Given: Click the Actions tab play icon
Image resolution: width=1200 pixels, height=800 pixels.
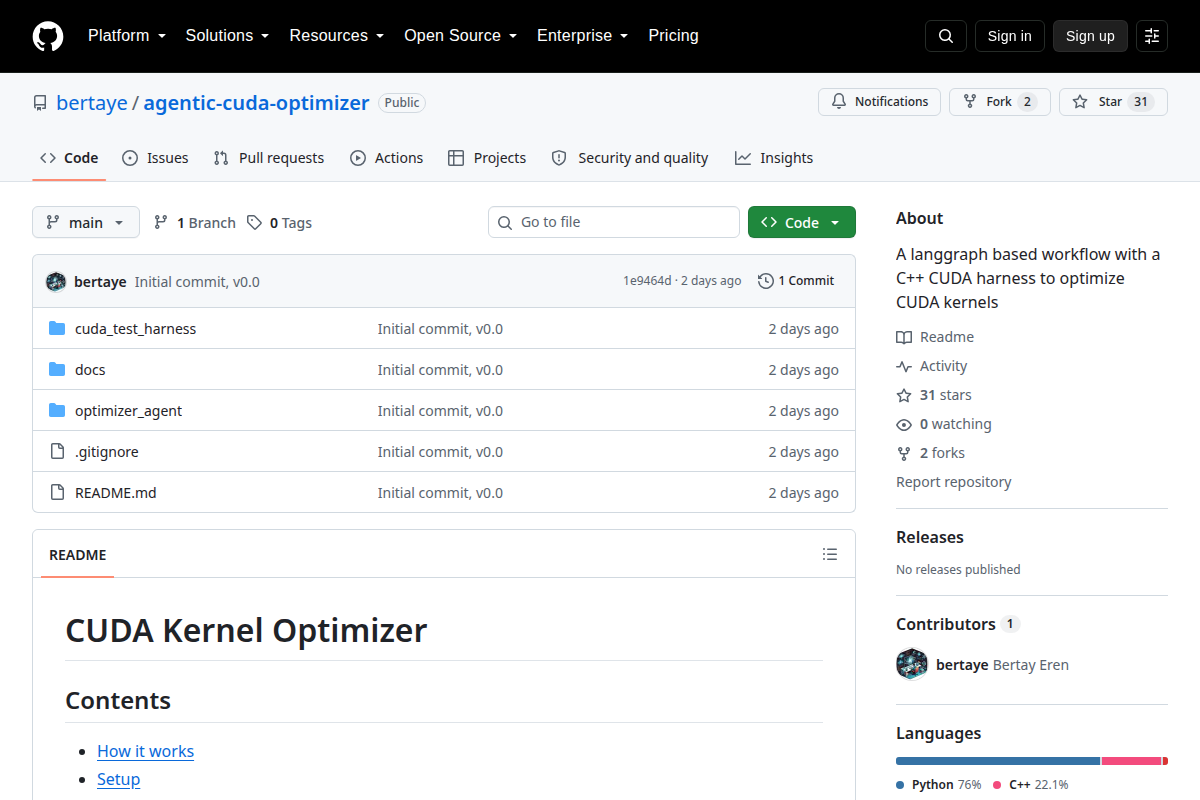Looking at the screenshot, I should [x=358, y=158].
